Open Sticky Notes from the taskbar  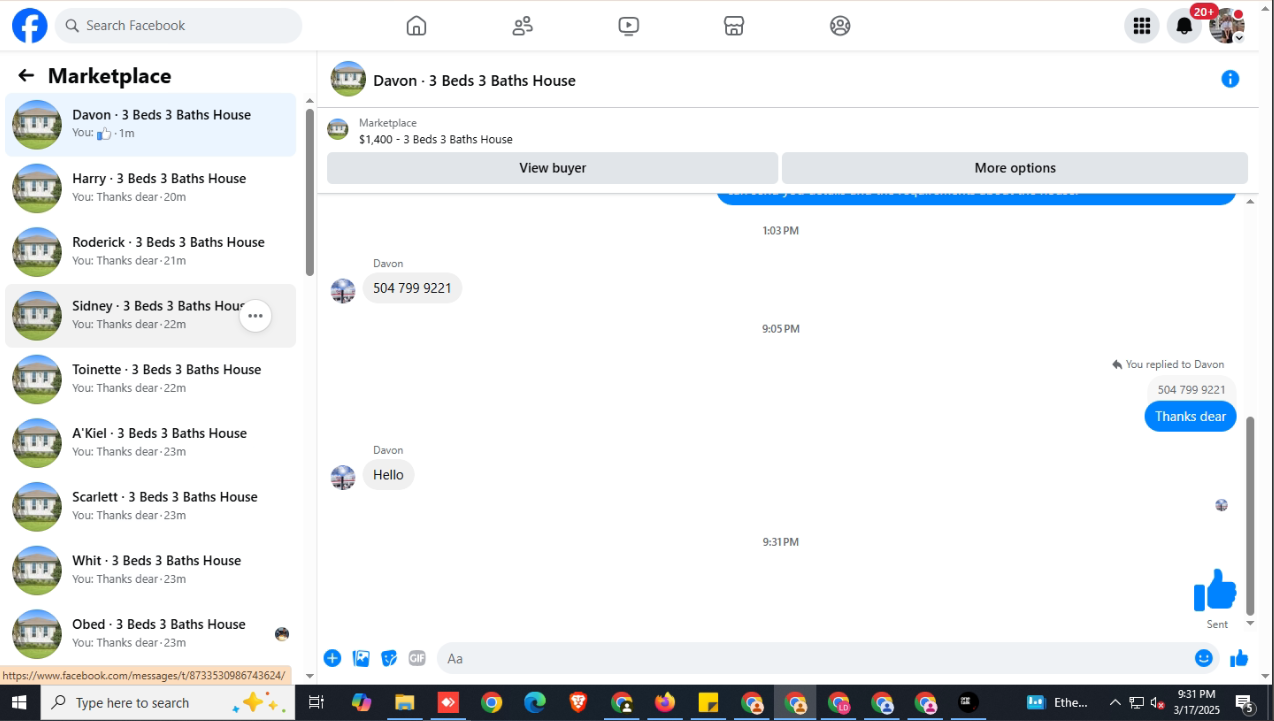pyautogui.click(x=708, y=702)
